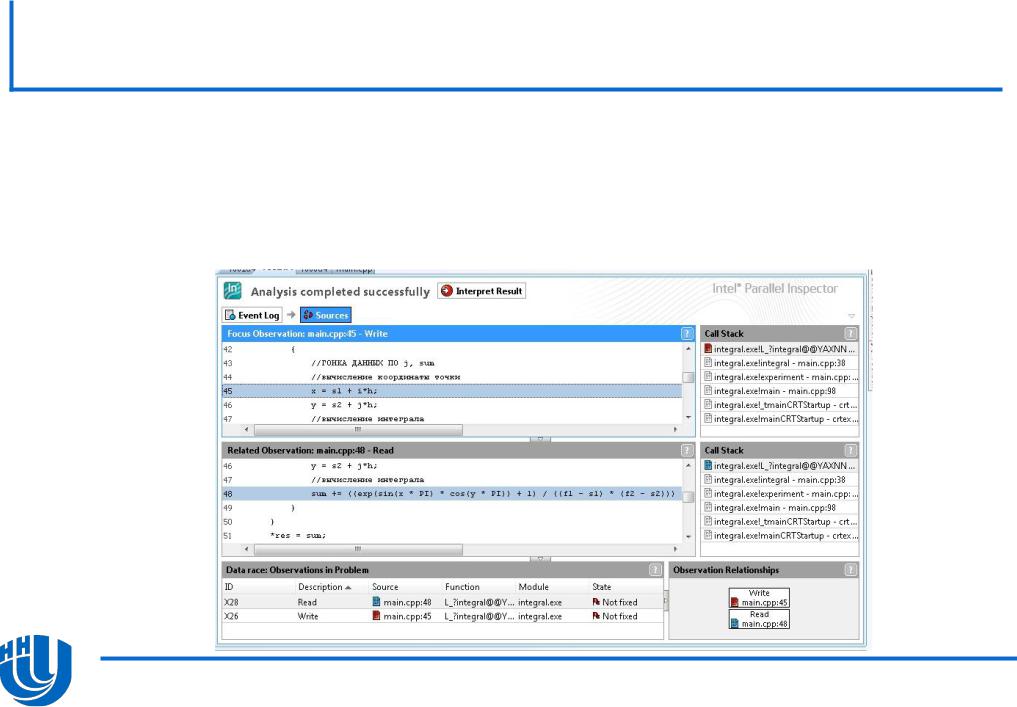Select integral.exe!_tmainCRTStartup in the lower Call Stack
This screenshot has height=707, width=1017.
tap(780, 521)
